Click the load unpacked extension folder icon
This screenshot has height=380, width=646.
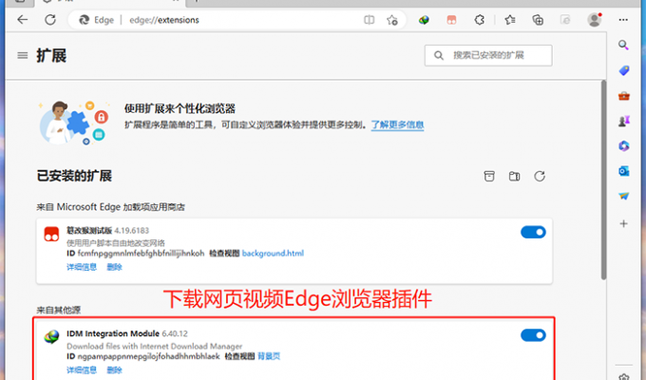pos(514,176)
